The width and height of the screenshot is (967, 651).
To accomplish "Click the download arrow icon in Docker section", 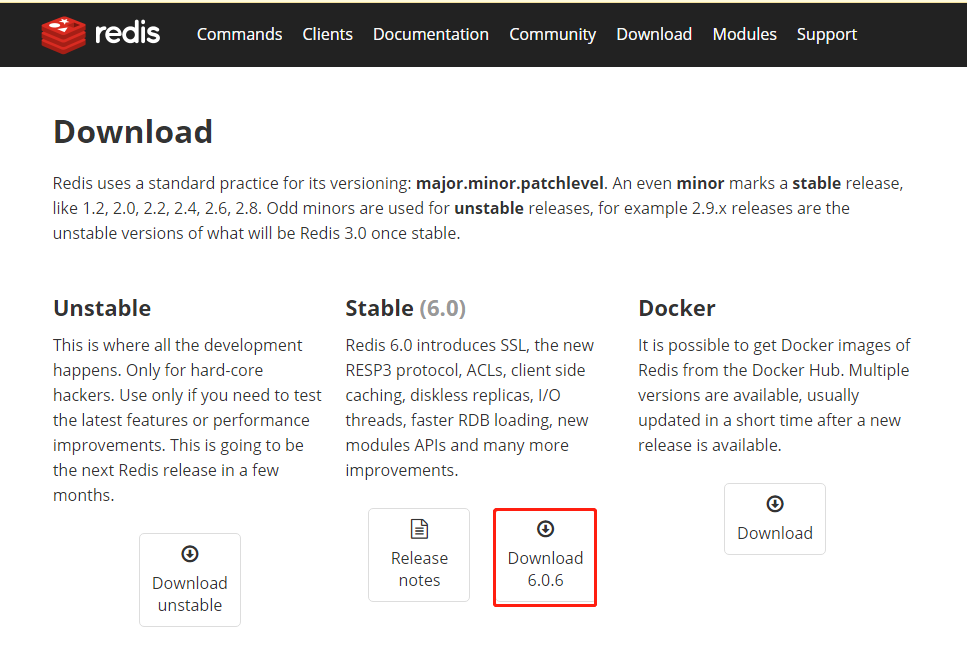I will 775,504.
